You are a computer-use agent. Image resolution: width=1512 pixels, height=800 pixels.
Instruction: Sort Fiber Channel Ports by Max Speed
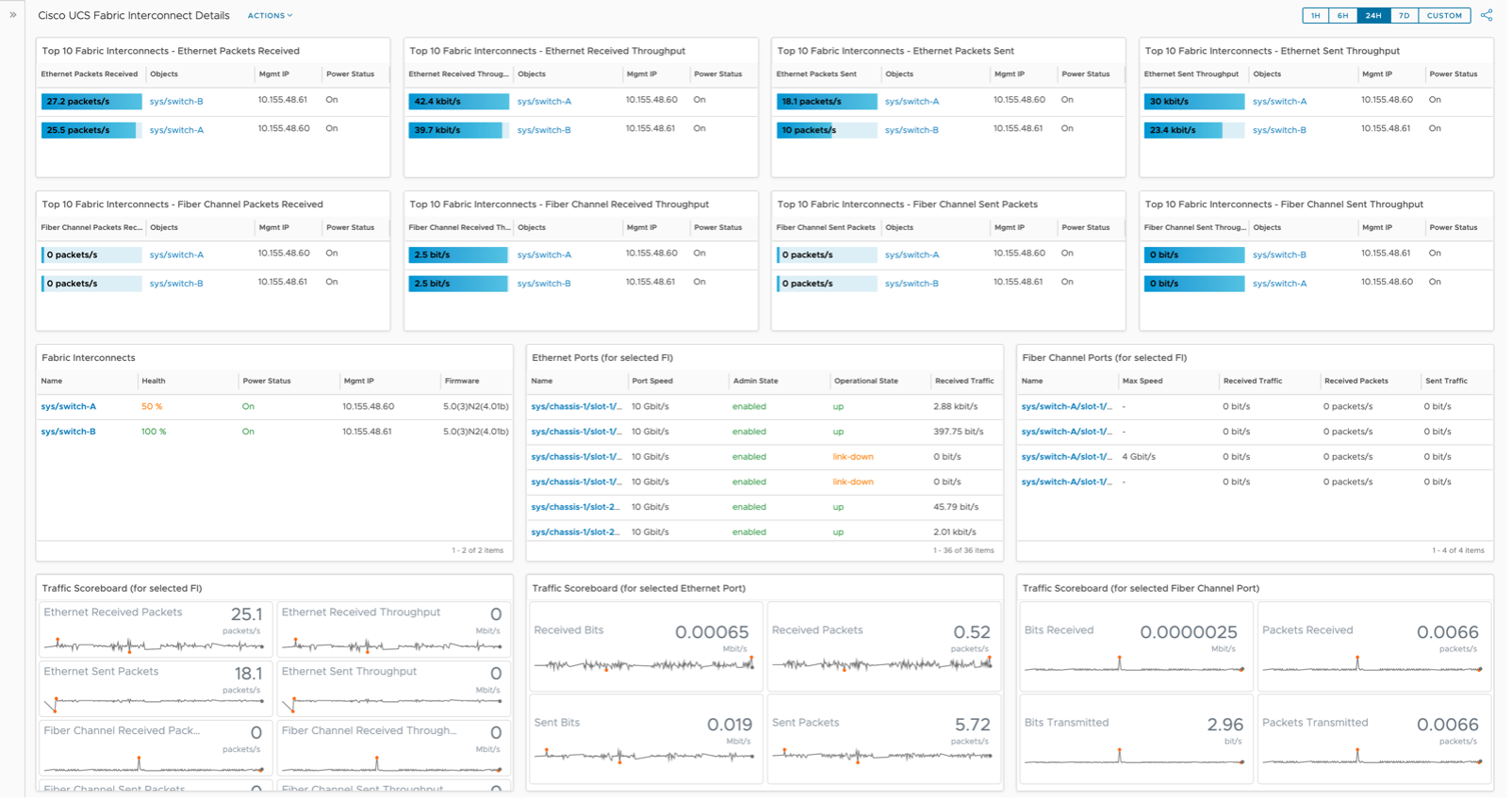click(x=1142, y=382)
